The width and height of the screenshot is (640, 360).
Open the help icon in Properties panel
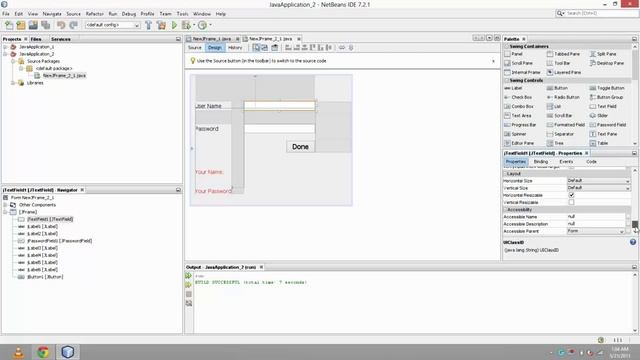(633, 242)
